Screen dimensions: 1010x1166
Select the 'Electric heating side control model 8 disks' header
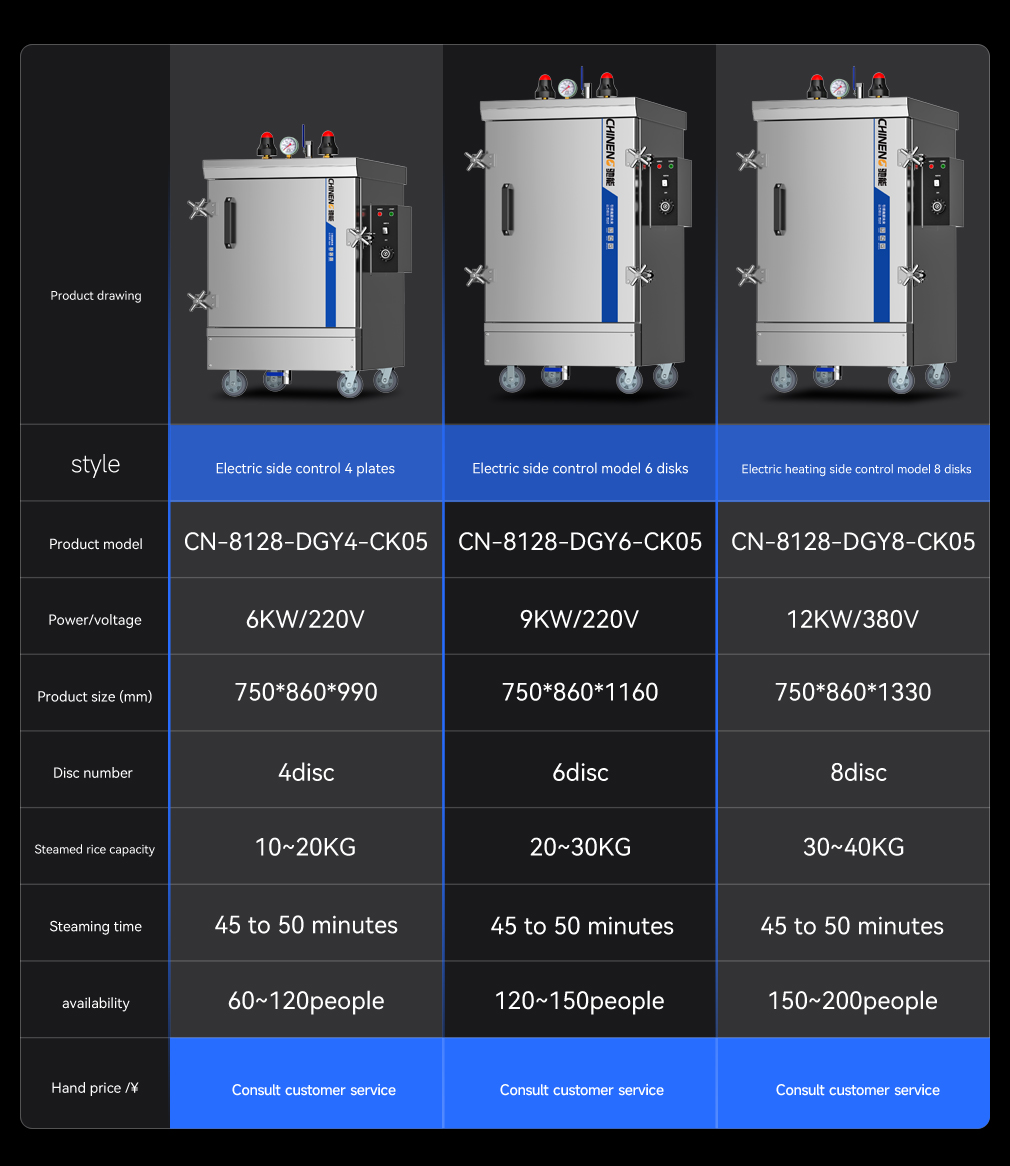856,468
